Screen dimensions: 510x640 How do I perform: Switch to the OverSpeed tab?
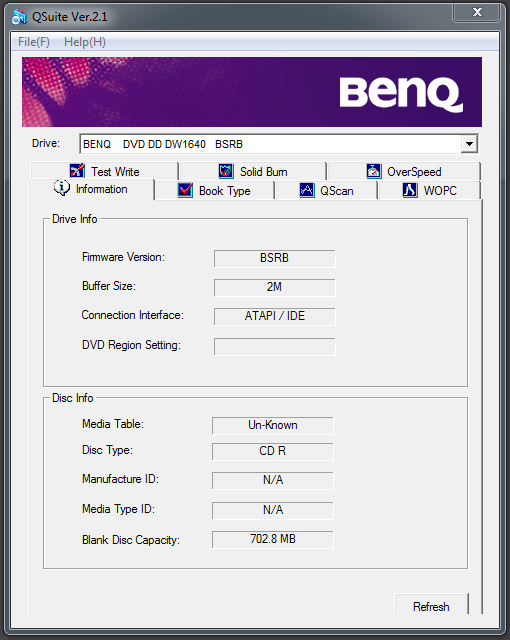pyautogui.click(x=404, y=171)
